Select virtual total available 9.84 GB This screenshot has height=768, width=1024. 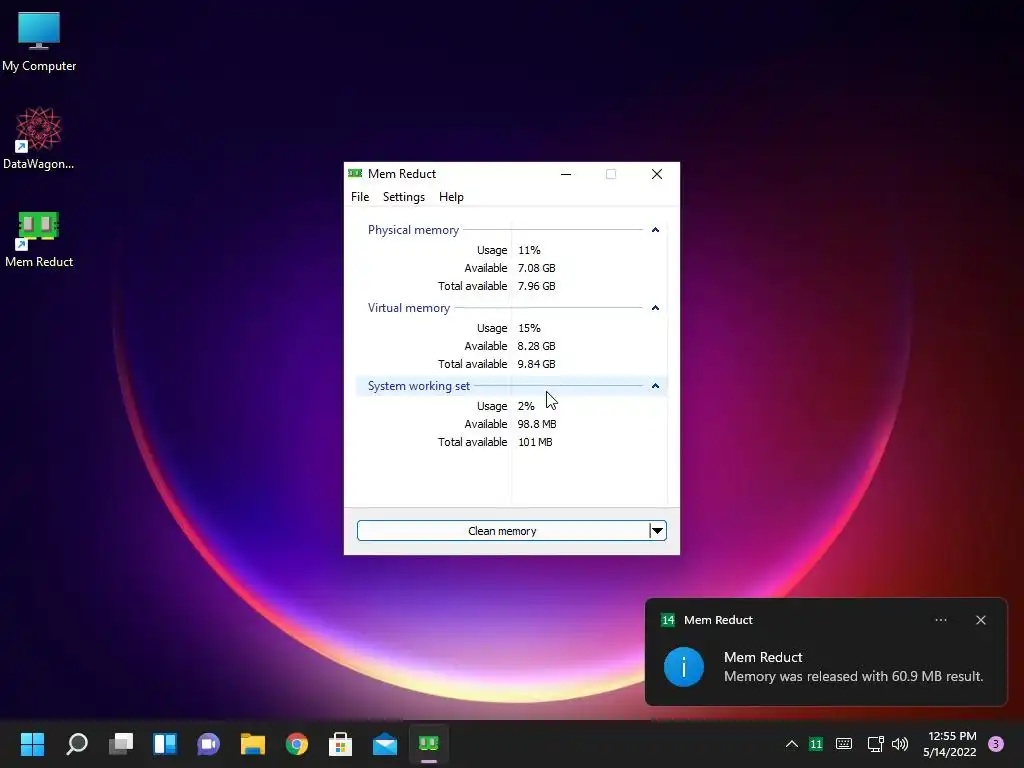click(536, 364)
